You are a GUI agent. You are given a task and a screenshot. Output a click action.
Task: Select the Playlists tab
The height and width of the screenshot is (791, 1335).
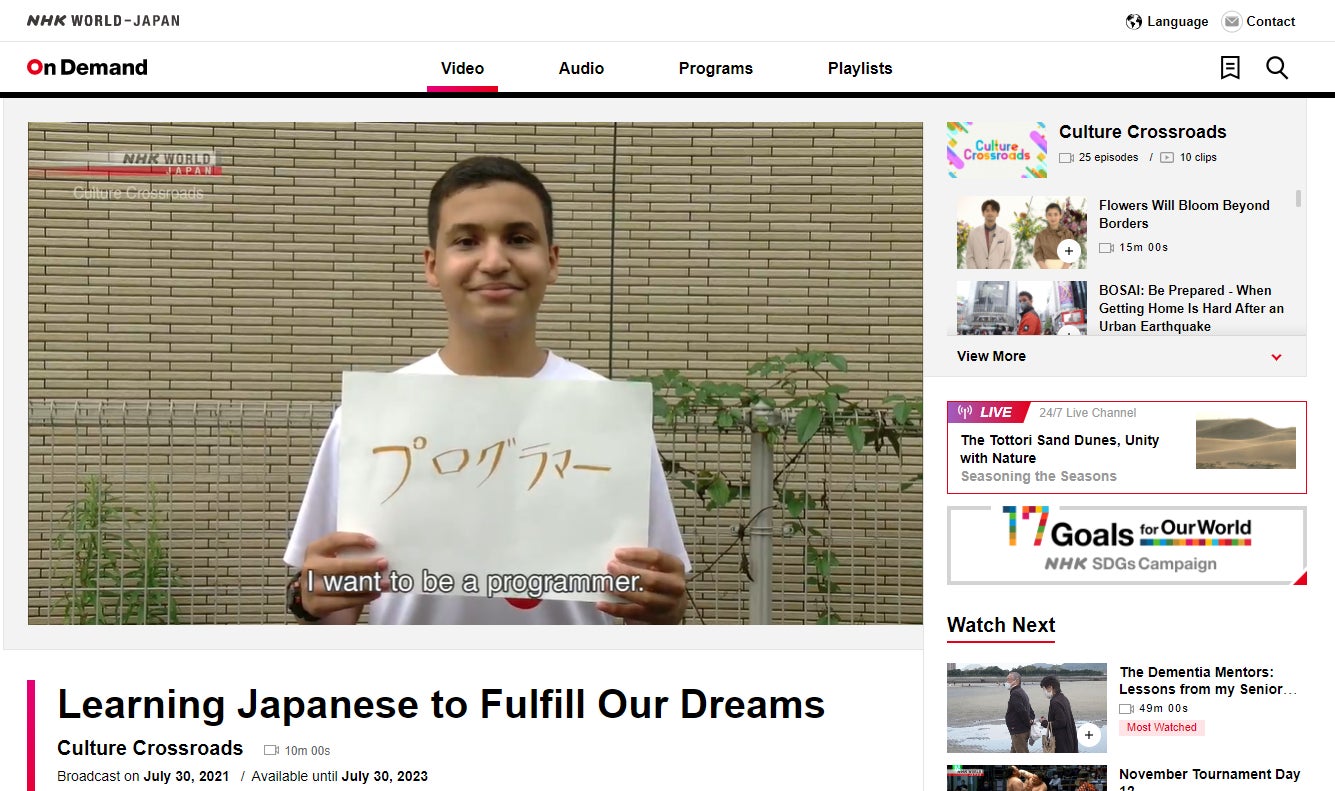(860, 68)
